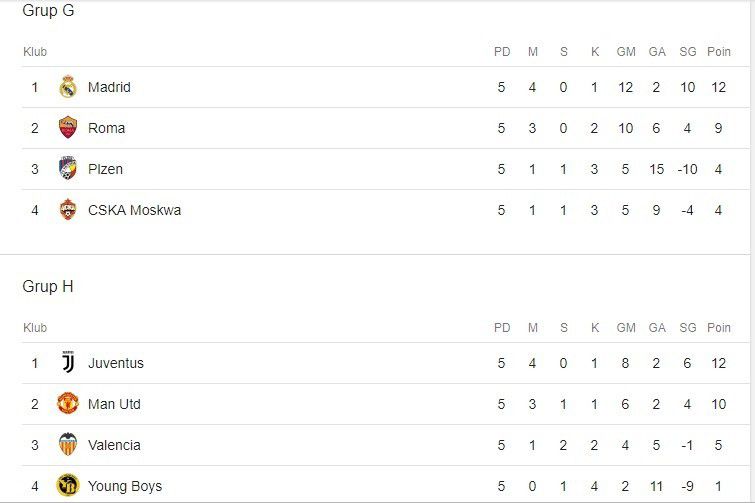Select the Man Utd team name
This screenshot has width=755, height=503.
tap(114, 404)
